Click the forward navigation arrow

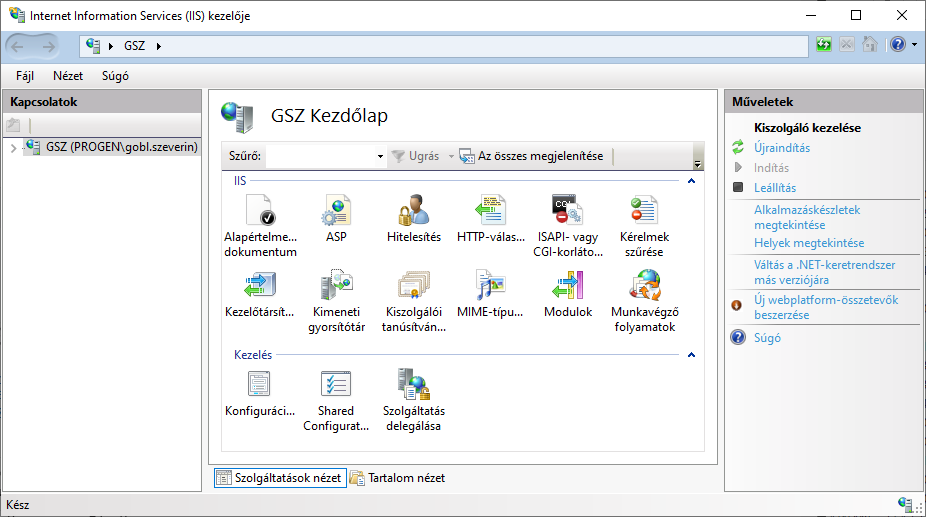tap(48, 46)
